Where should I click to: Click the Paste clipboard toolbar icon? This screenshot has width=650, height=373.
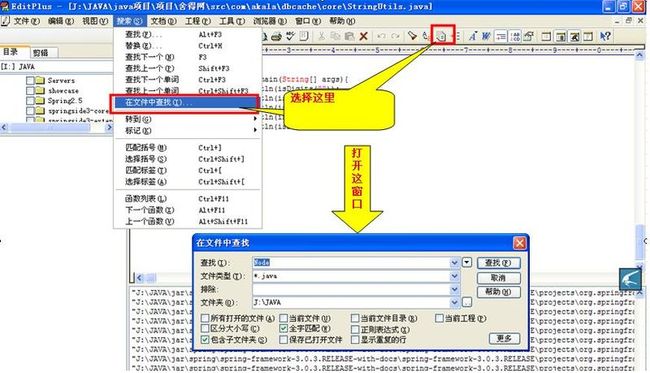(349, 36)
